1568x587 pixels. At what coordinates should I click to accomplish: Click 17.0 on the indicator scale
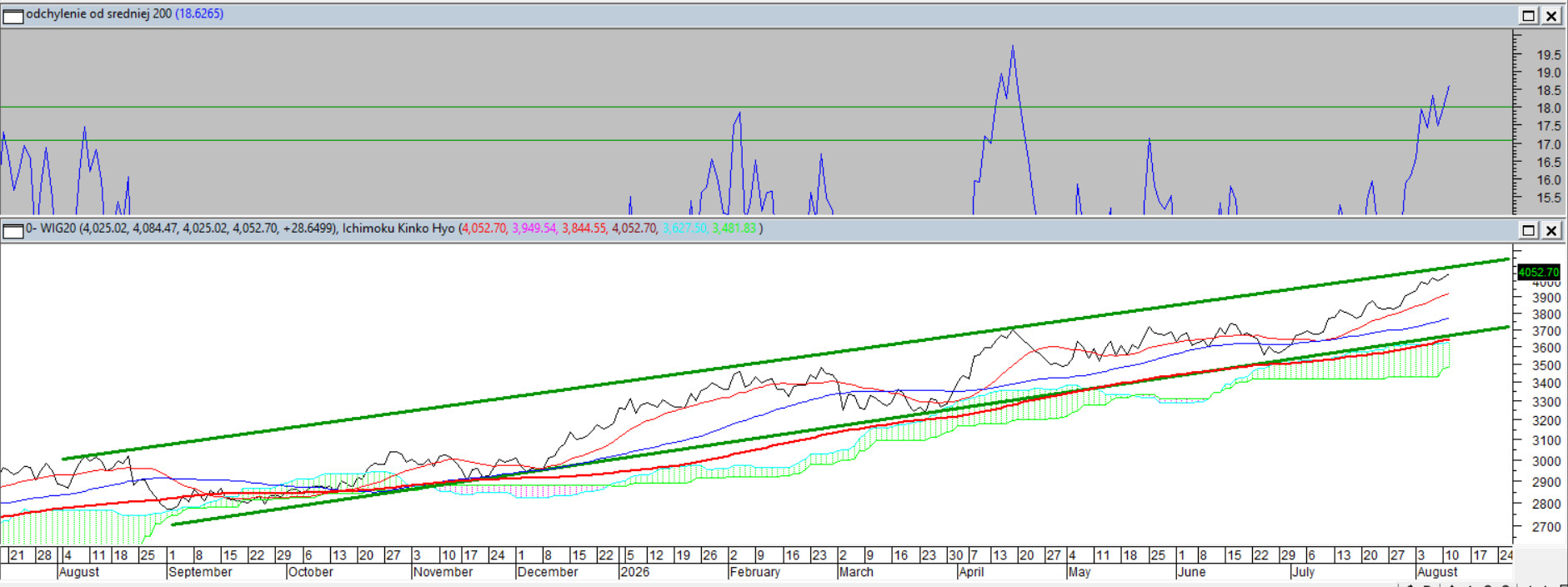coord(1549,144)
